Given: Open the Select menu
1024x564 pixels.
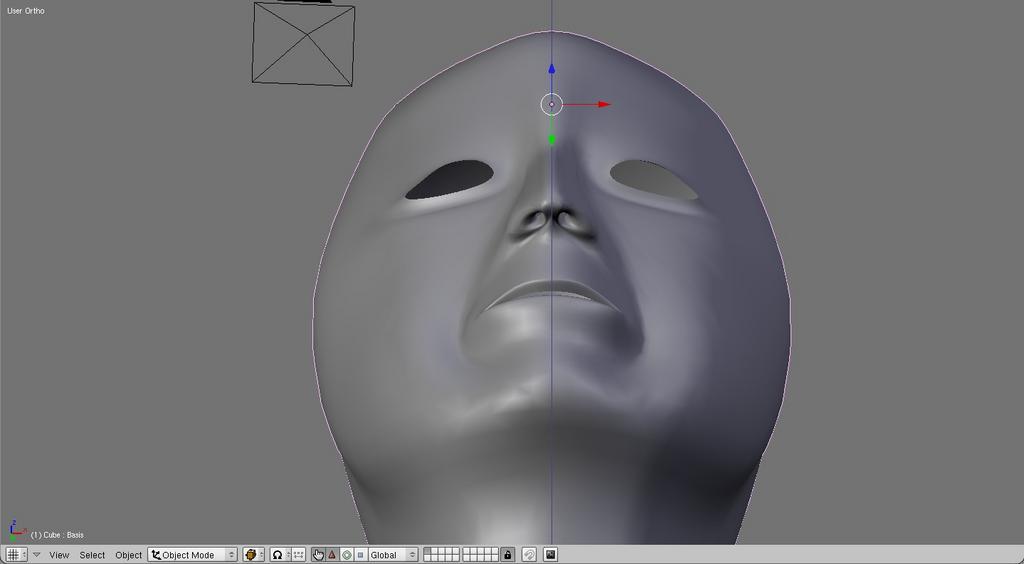Looking at the screenshot, I should click(92, 555).
